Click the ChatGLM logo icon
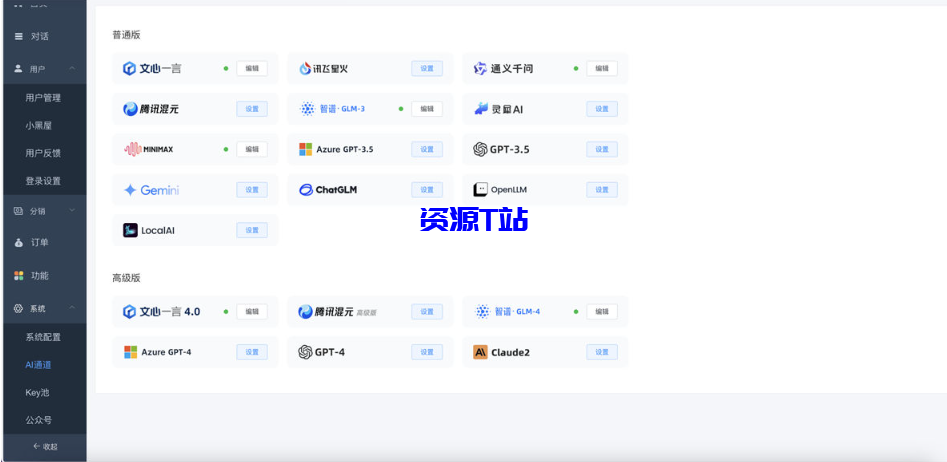 pos(306,190)
